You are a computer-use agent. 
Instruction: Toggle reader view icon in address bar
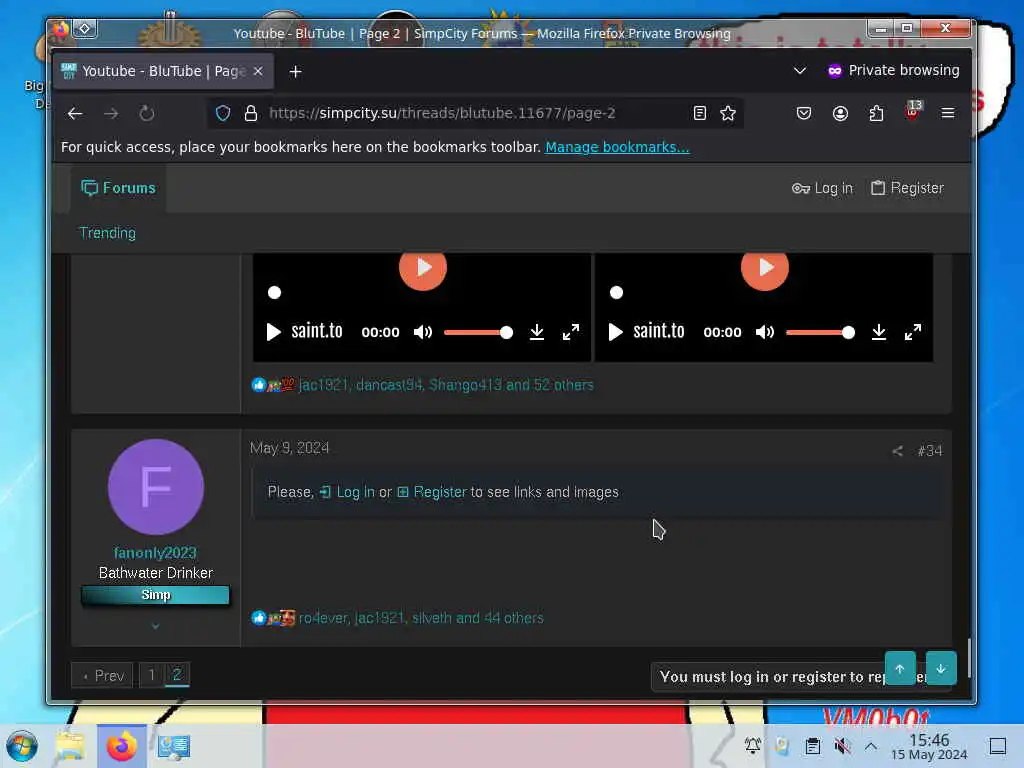click(699, 114)
